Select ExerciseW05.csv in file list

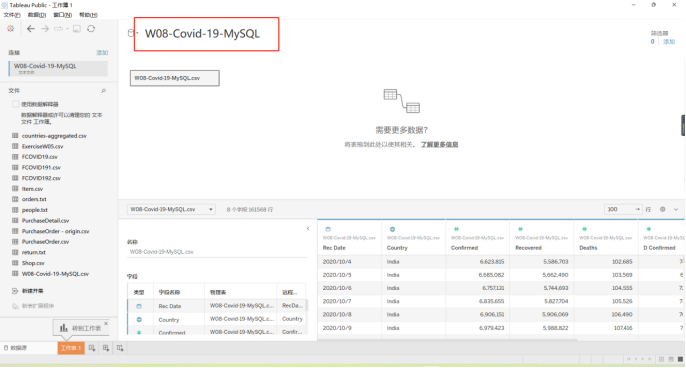(x=42, y=146)
